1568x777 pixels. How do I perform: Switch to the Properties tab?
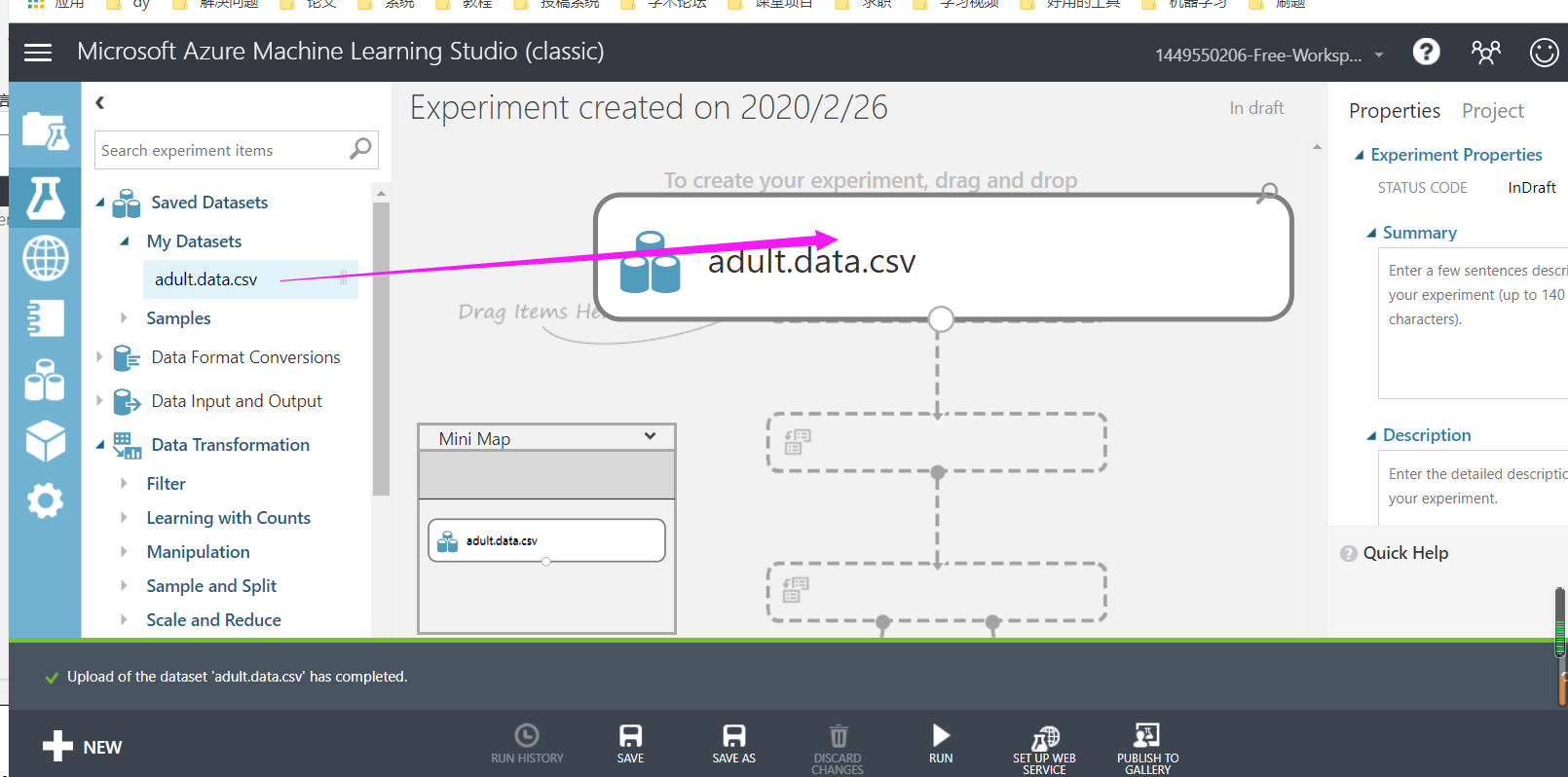point(1394,111)
